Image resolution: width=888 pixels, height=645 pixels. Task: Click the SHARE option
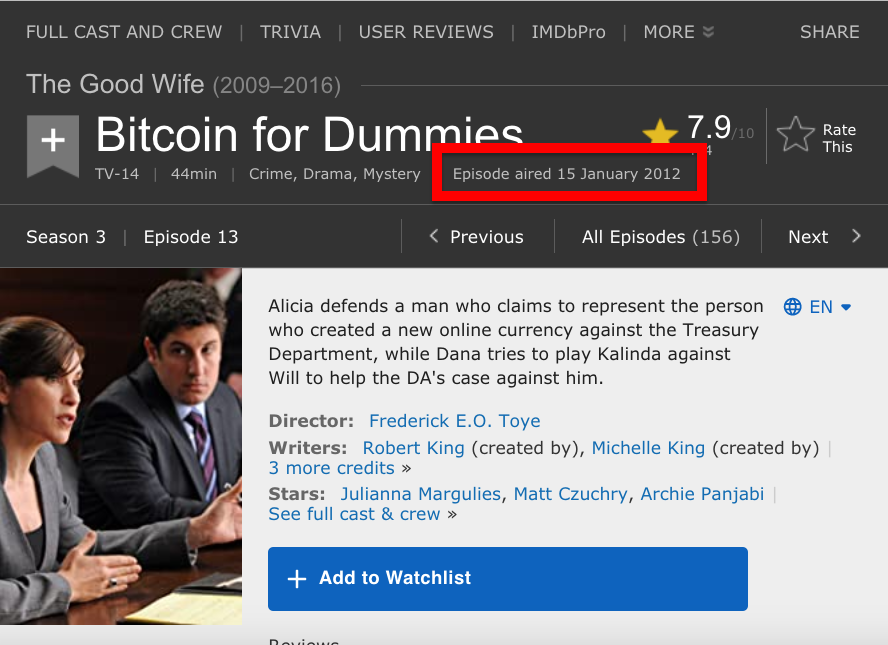coord(830,32)
